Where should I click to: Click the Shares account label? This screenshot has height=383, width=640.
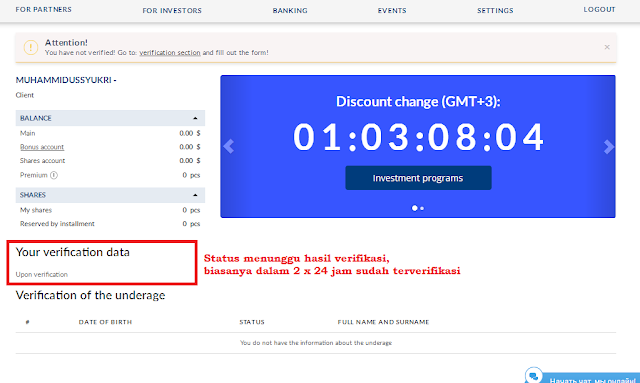coord(42,161)
